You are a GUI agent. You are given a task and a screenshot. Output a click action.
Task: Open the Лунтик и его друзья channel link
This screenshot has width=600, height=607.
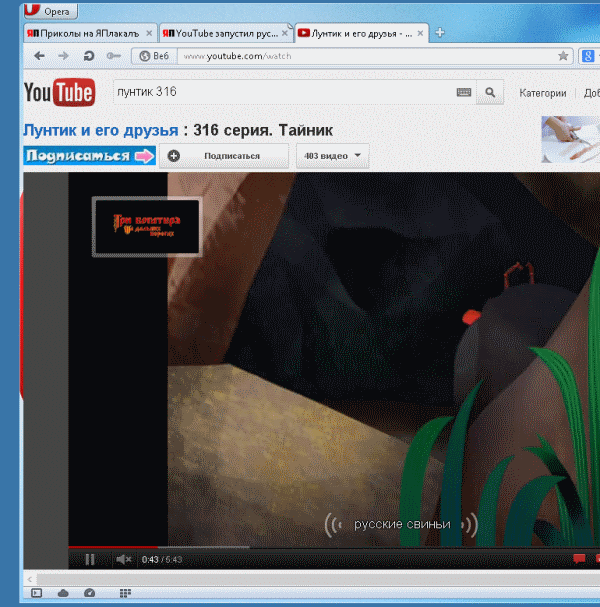point(101,130)
